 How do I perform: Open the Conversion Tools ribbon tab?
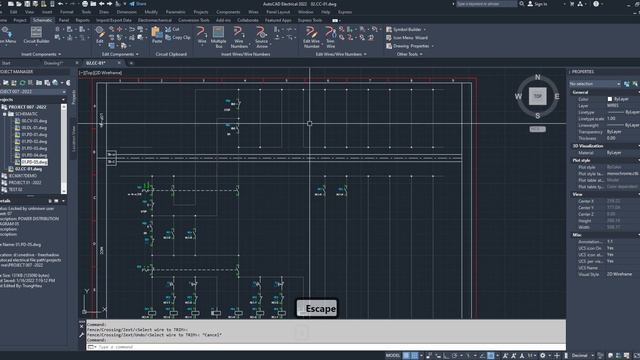point(193,20)
